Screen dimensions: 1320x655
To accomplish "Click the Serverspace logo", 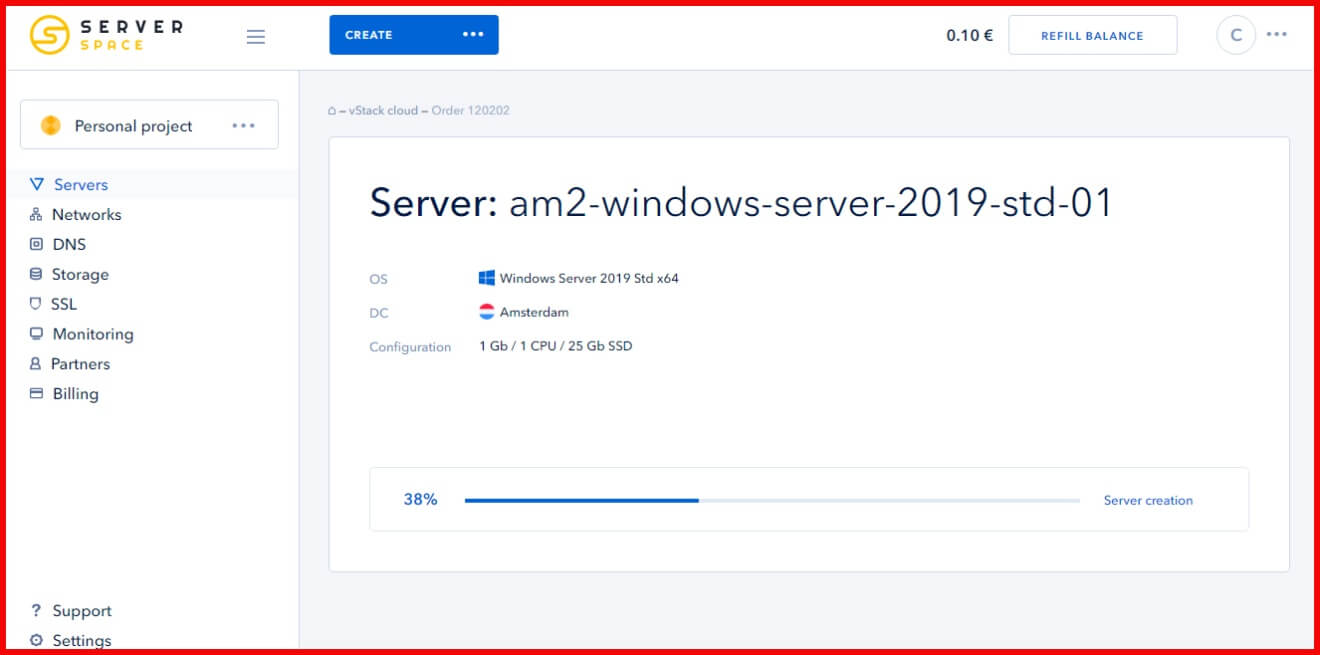I will click(106, 35).
